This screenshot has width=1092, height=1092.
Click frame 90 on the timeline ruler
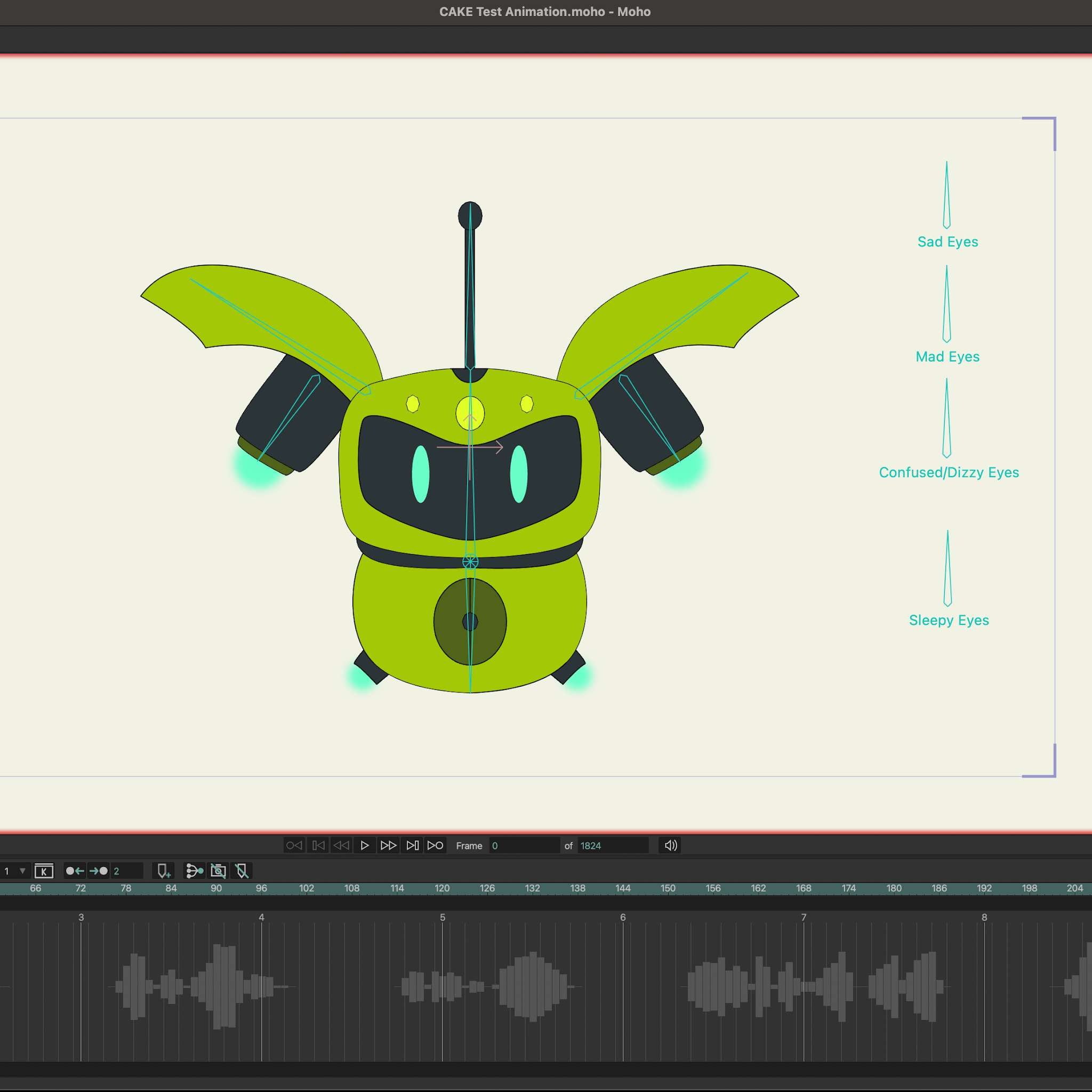216,888
